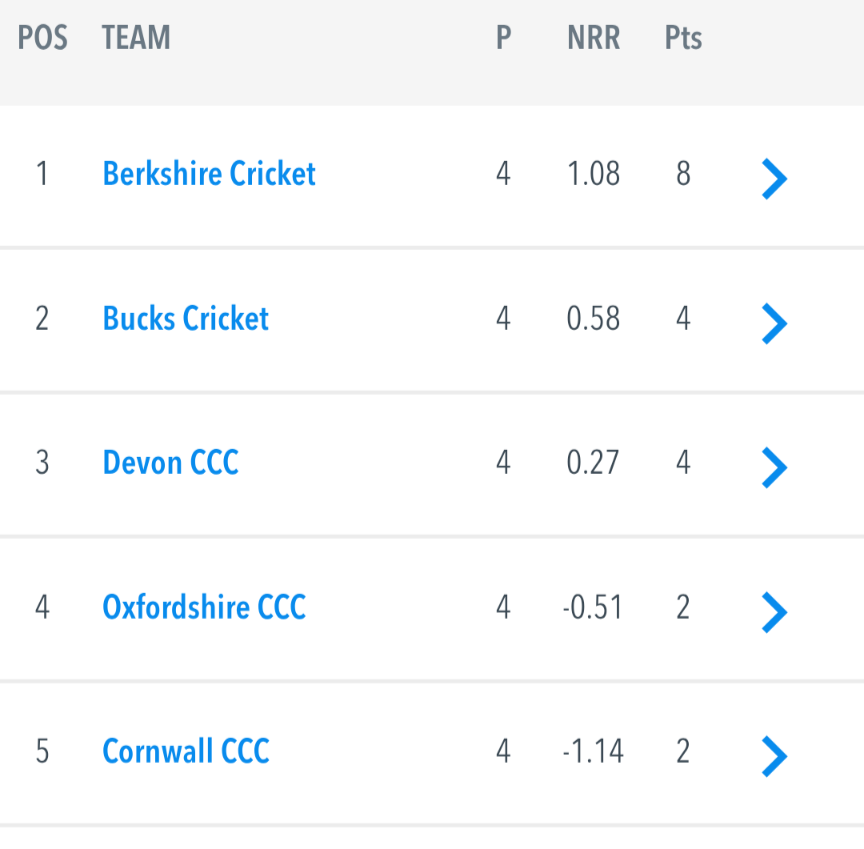Image resolution: width=864 pixels, height=849 pixels.
Task: Expand Devon CCC row using its arrow
Action: point(774,468)
